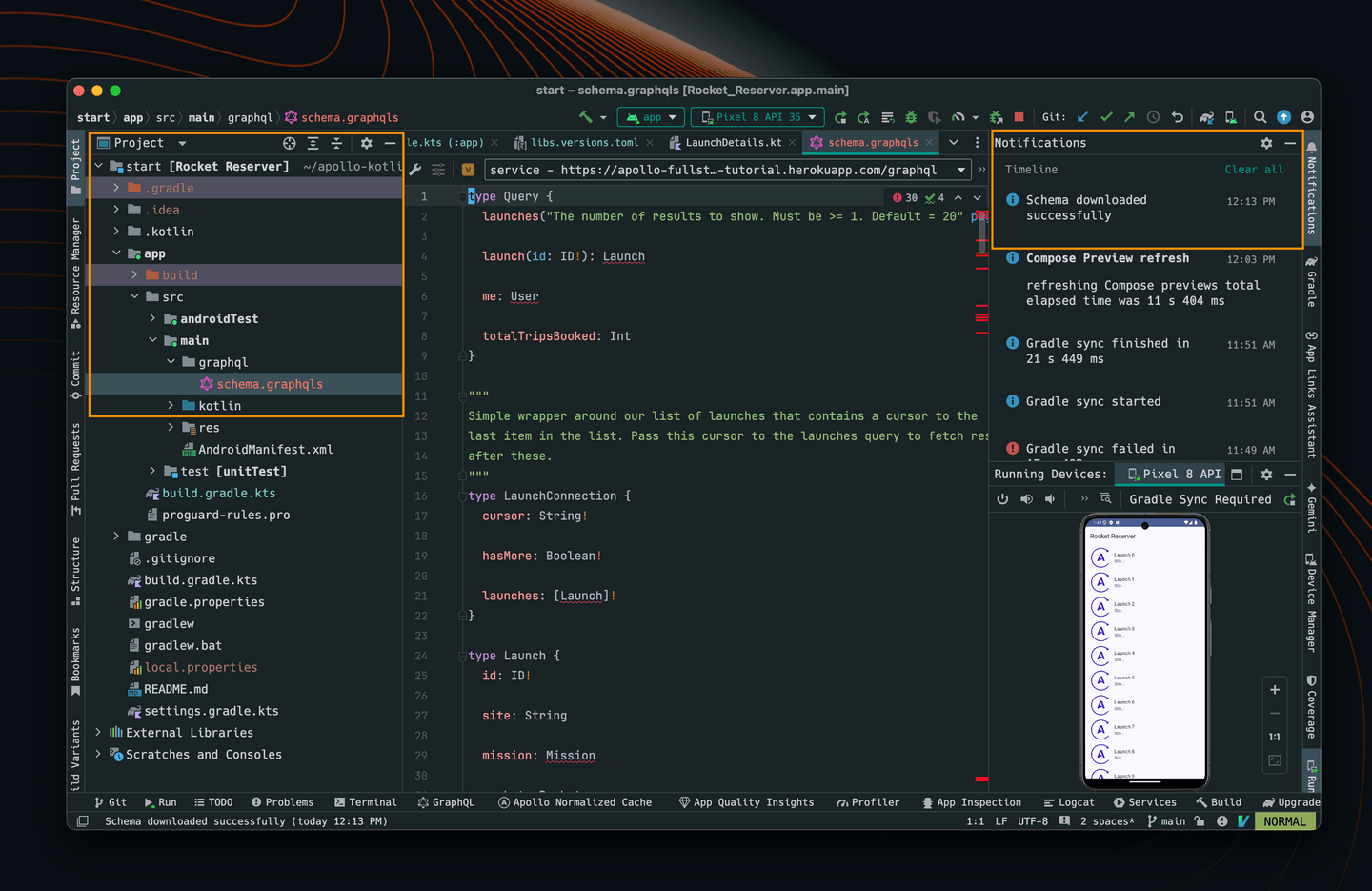This screenshot has width=1372, height=891.
Task: Click Git commit green checkmark icon
Action: 1106,117
